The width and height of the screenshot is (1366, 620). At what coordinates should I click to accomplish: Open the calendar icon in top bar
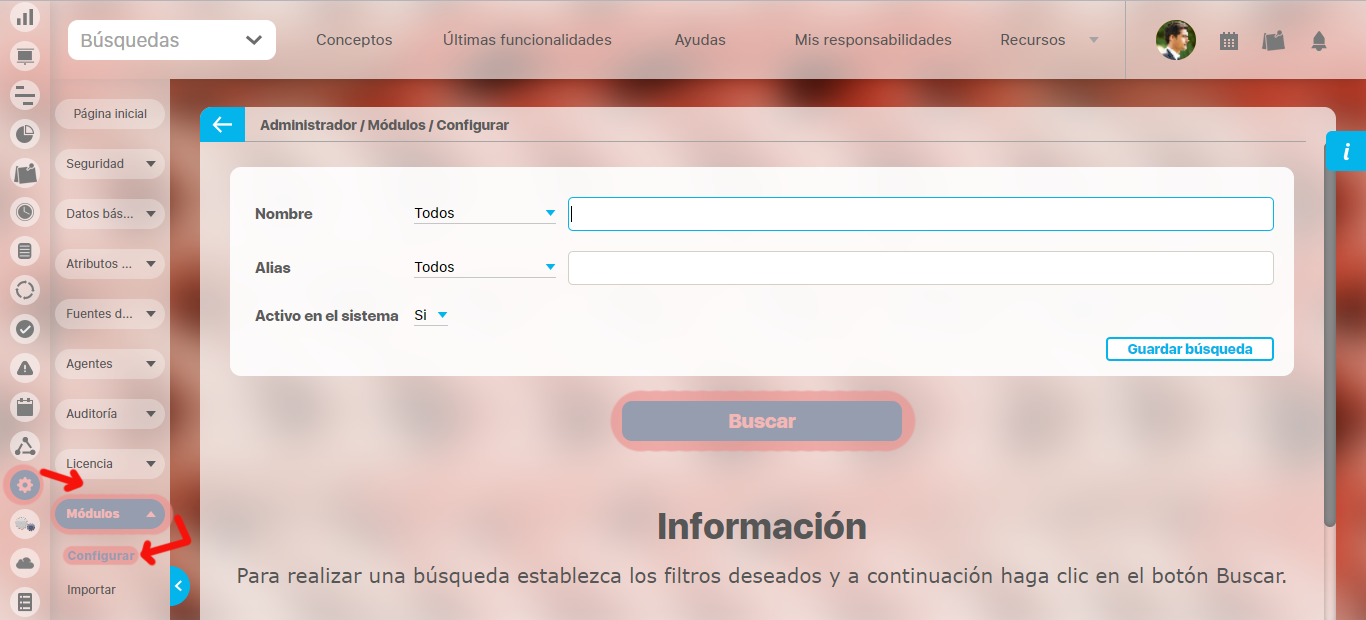1229,41
